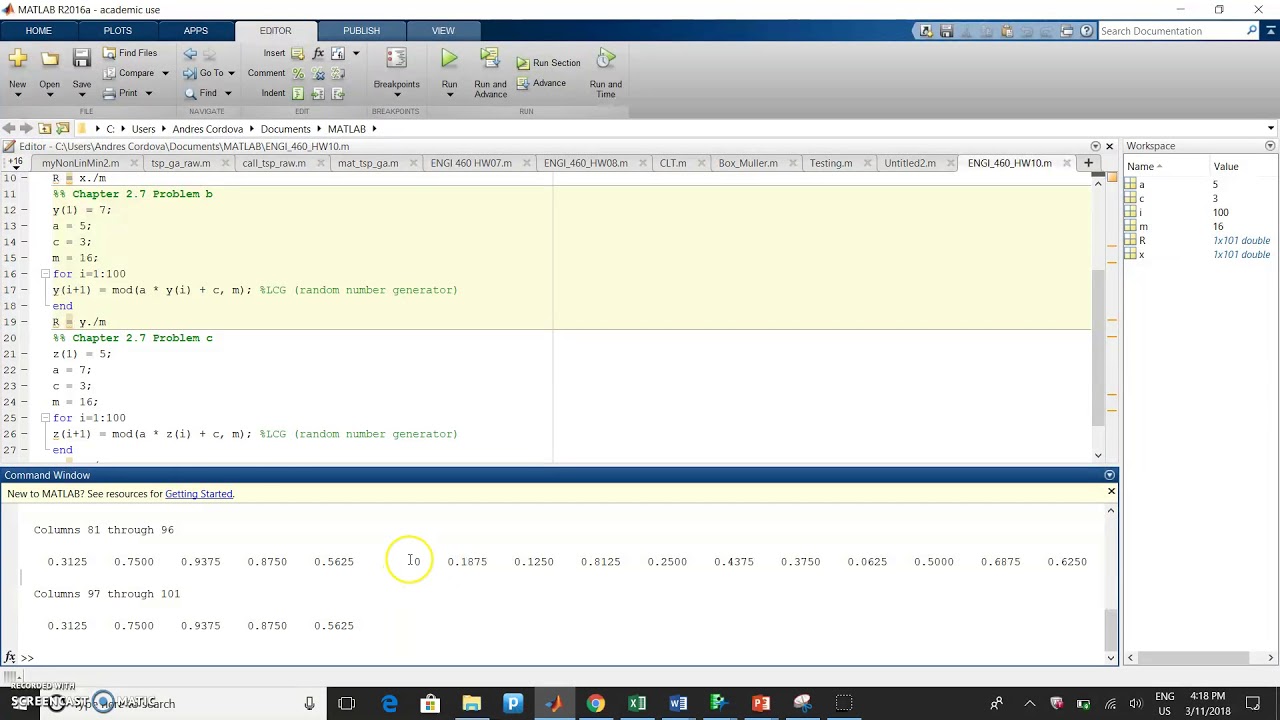
Task: Switch to the HOME ribbon tab
Action: pos(39,31)
